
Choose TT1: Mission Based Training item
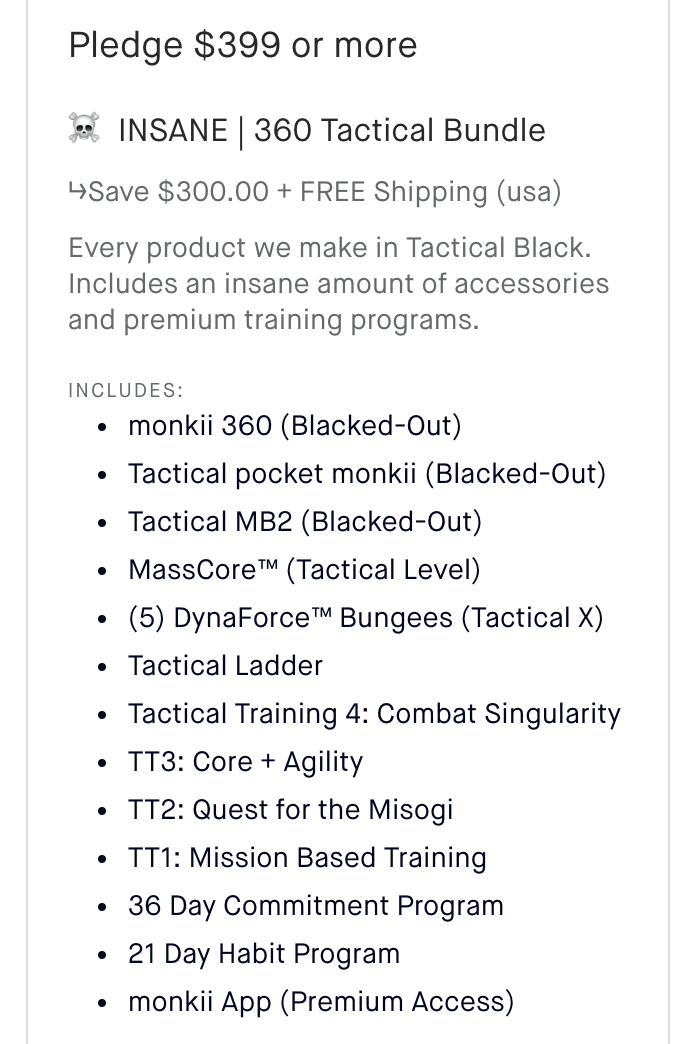coord(307,858)
